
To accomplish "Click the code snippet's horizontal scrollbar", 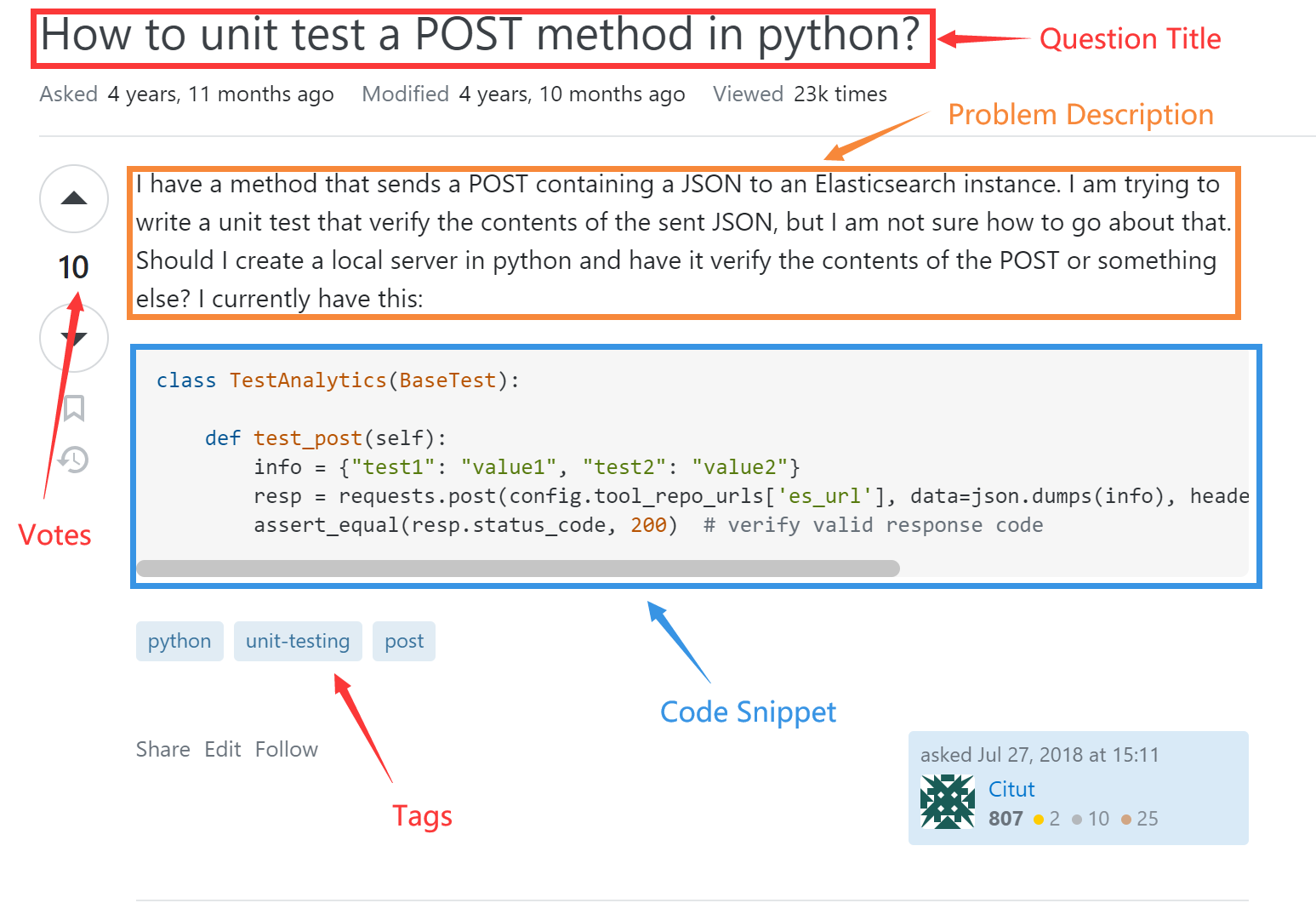I will 517,569.
